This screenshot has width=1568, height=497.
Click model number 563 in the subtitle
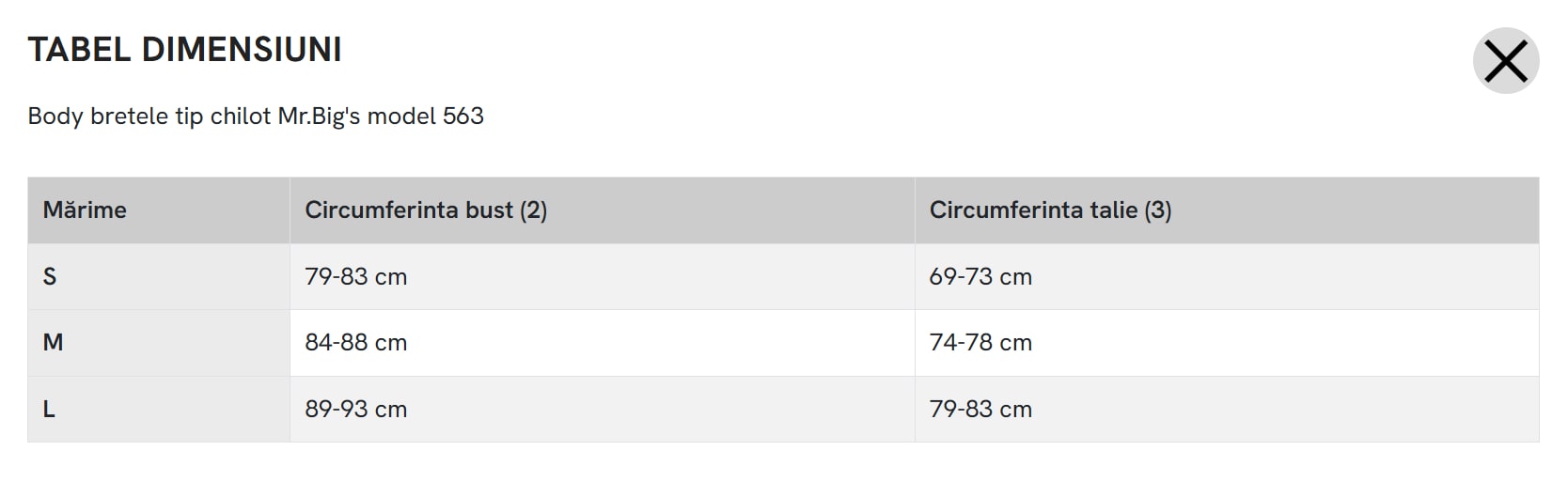pos(463,116)
